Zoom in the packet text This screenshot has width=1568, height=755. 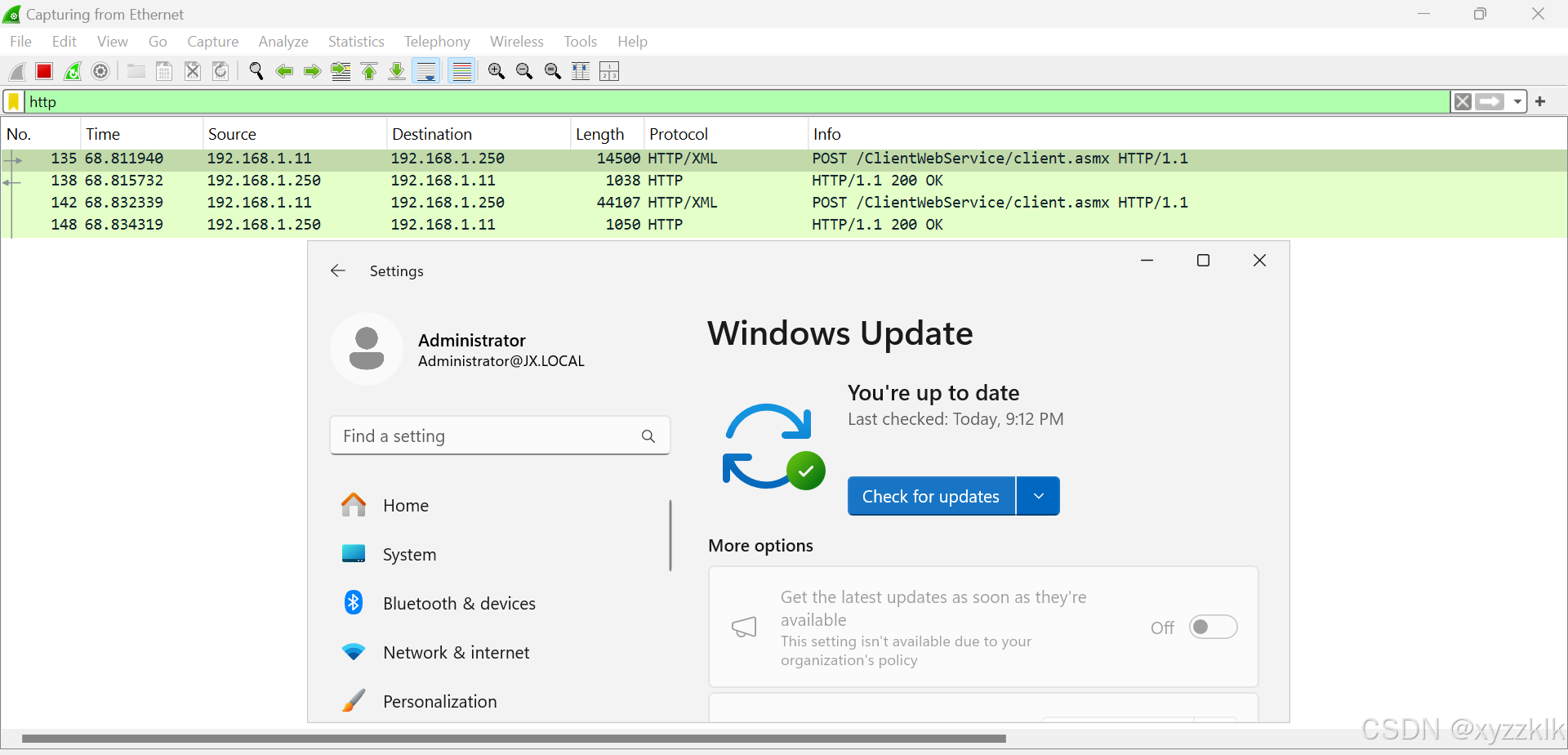click(497, 72)
